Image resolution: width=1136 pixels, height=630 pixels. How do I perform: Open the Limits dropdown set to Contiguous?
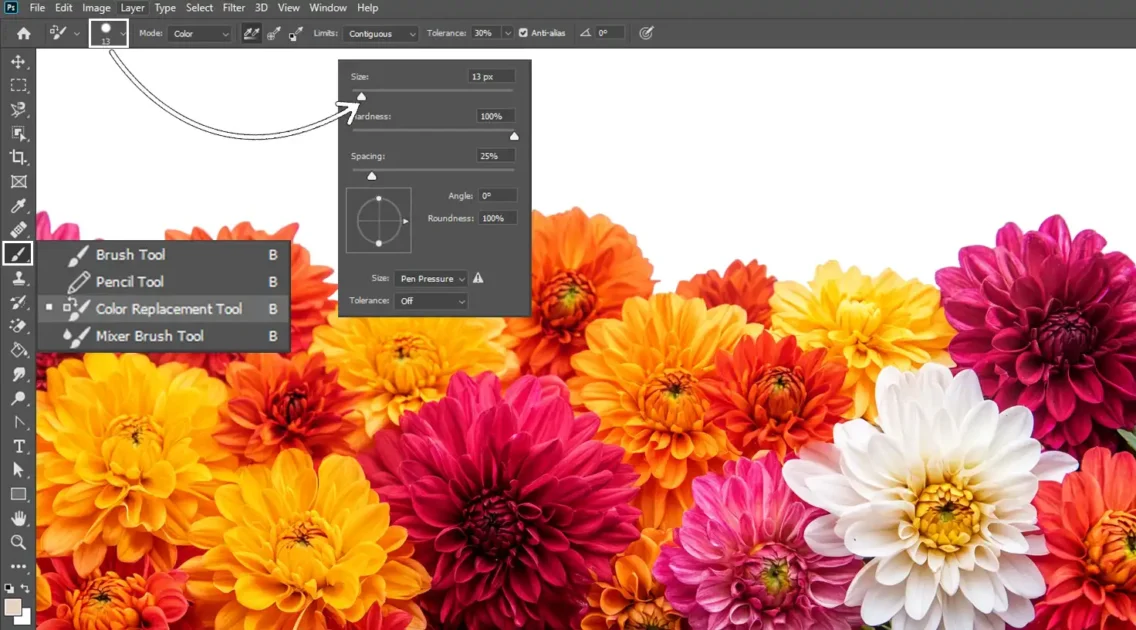(380, 34)
